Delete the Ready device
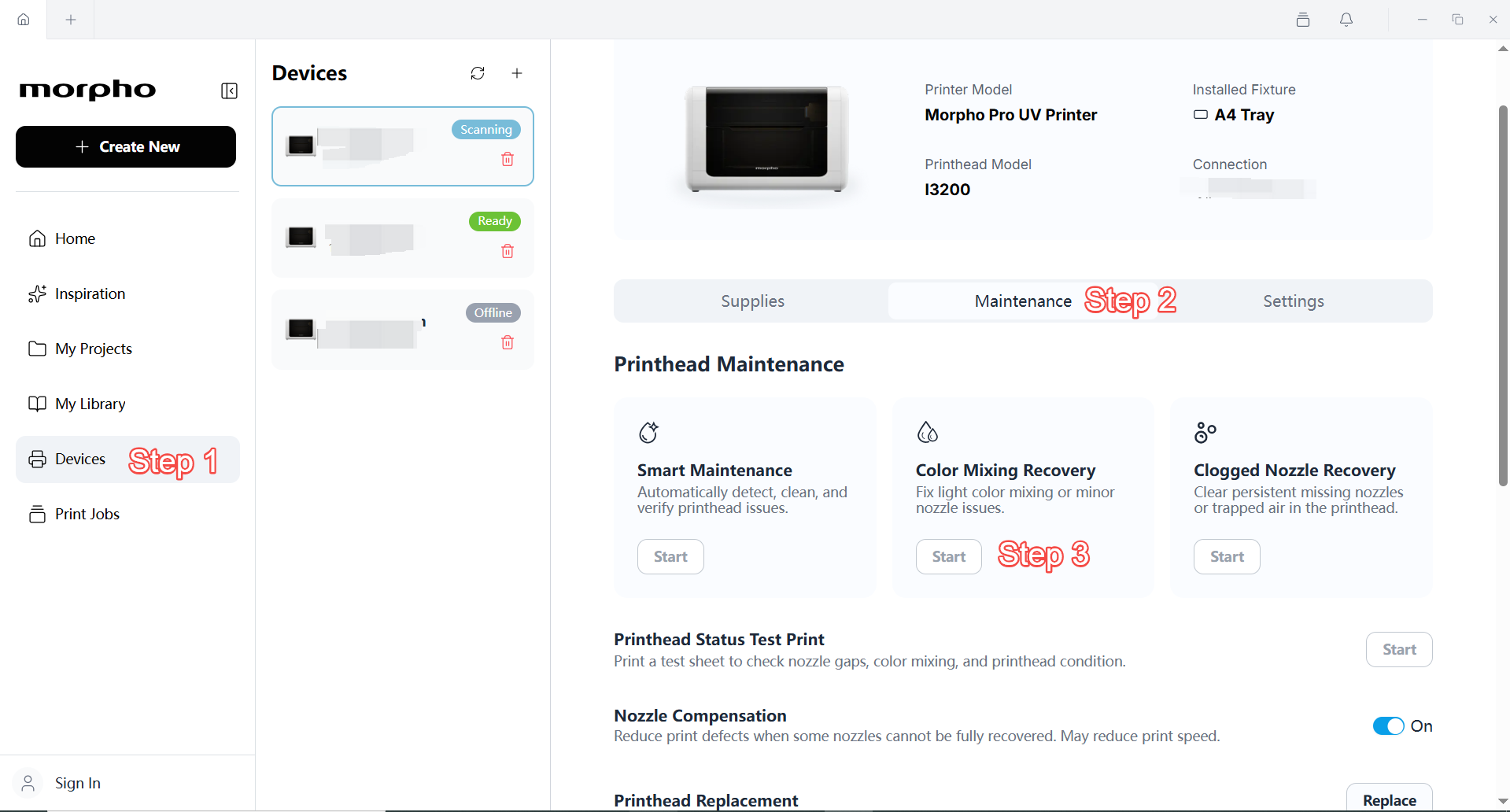This screenshot has width=1510, height=812. pyautogui.click(x=508, y=251)
